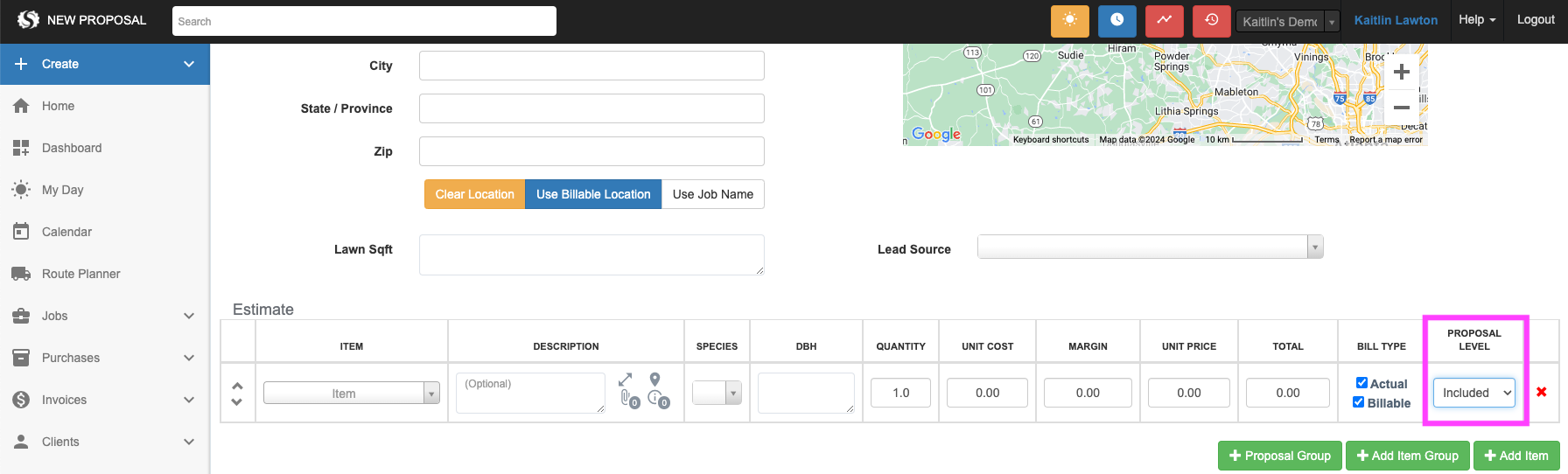Open the Help menu
Viewport: 1568px width, 474px height.
pos(1476,20)
